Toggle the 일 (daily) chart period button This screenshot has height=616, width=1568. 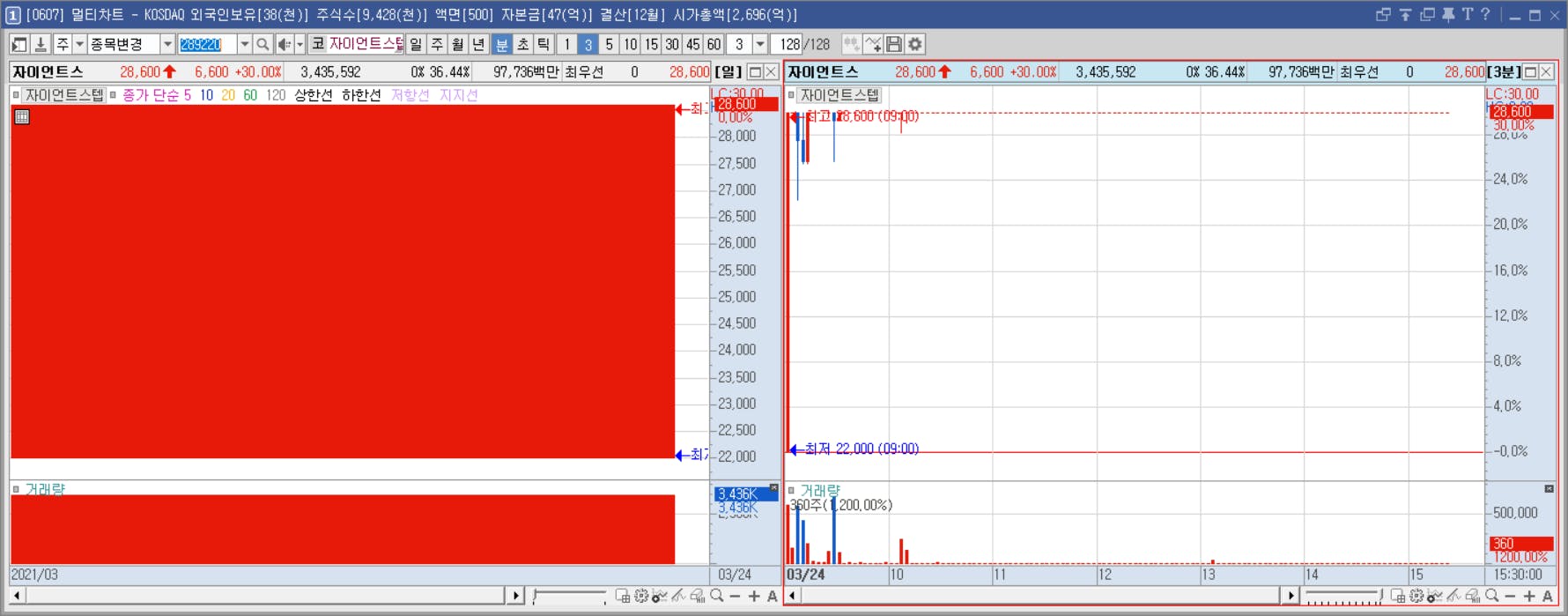point(416,44)
